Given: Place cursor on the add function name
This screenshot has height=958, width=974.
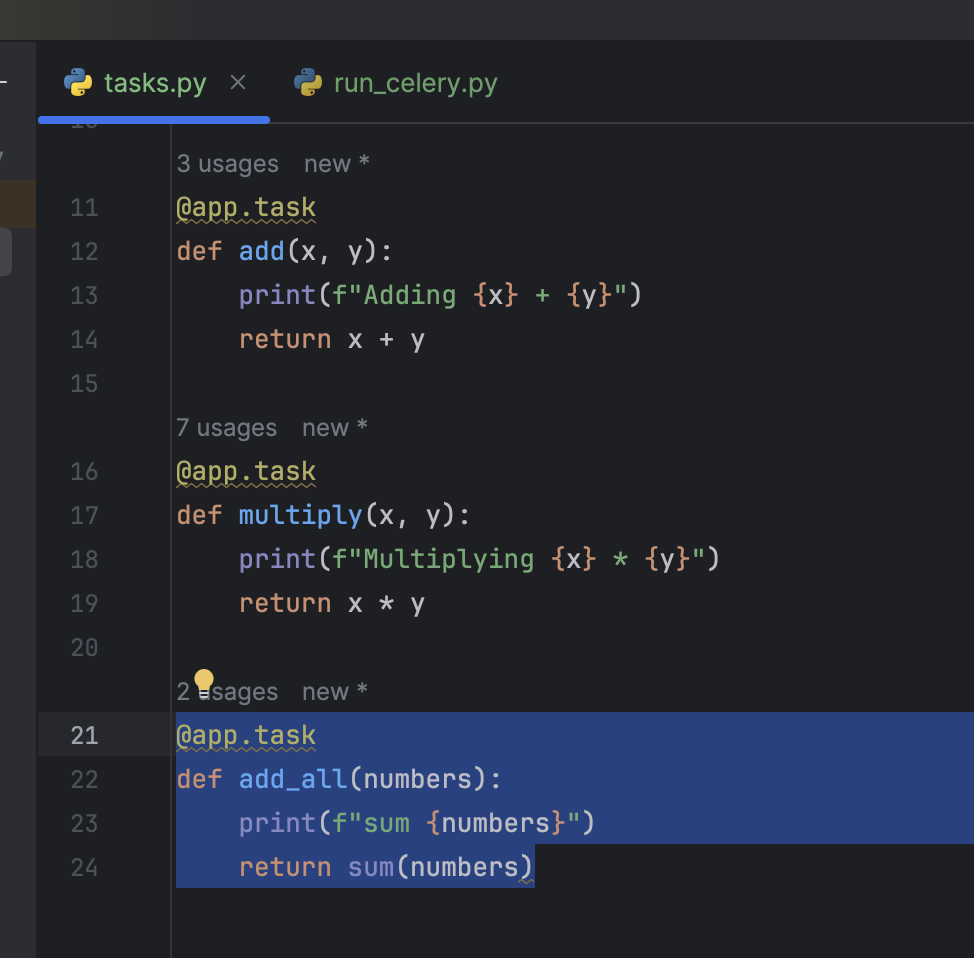Looking at the screenshot, I should pyautogui.click(x=262, y=252).
